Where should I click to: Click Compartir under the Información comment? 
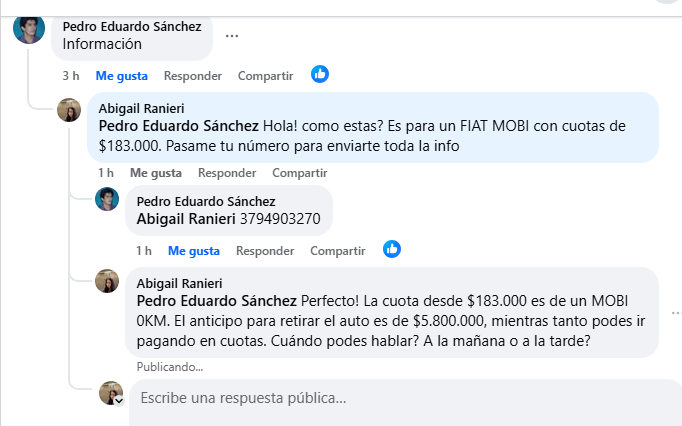[265, 75]
